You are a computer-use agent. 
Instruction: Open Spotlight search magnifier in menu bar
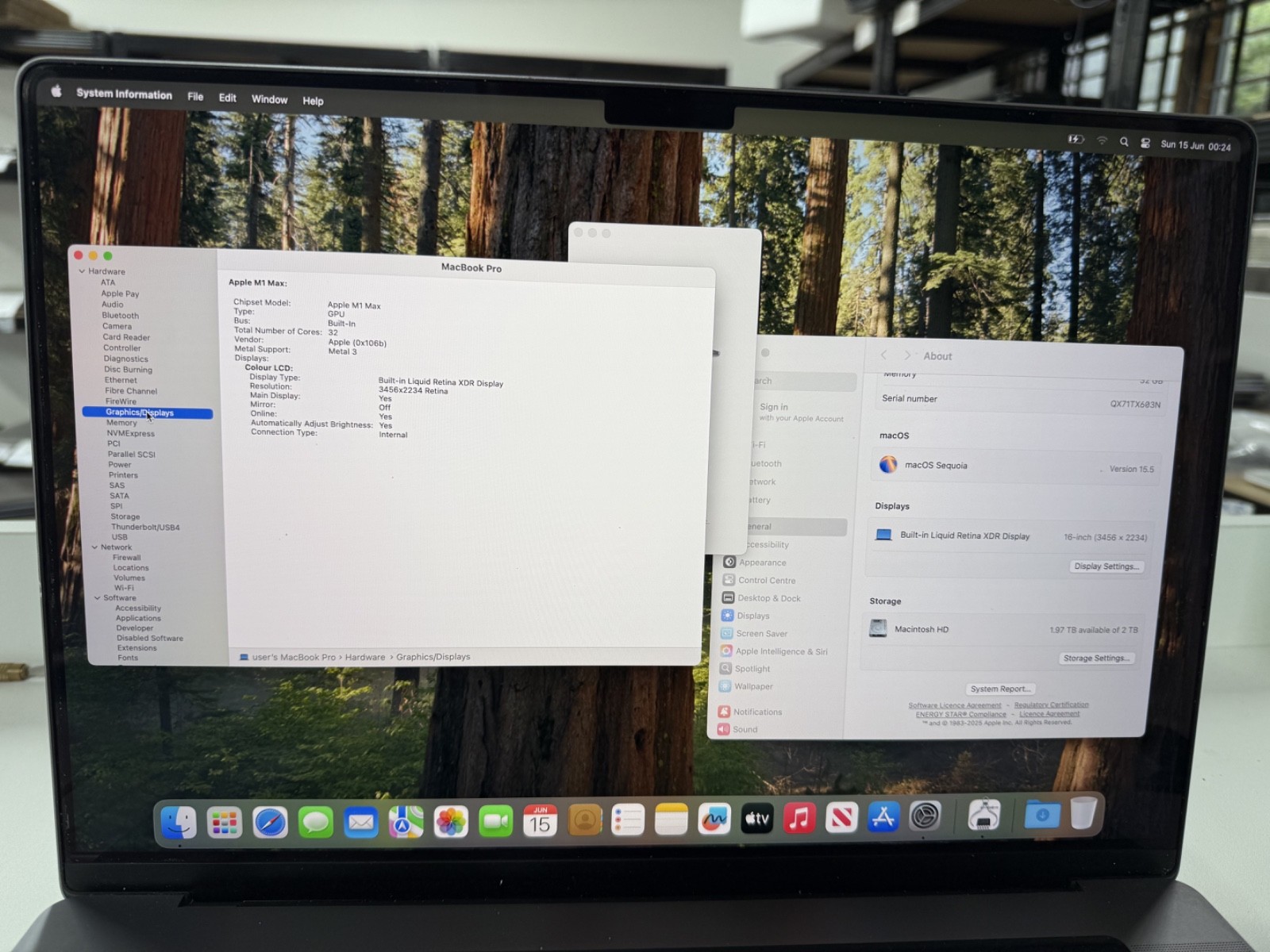(x=1124, y=142)
